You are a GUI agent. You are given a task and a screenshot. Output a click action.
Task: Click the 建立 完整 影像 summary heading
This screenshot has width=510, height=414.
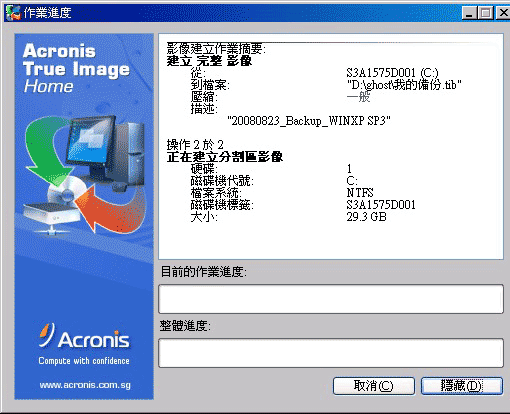pos(209,61)
